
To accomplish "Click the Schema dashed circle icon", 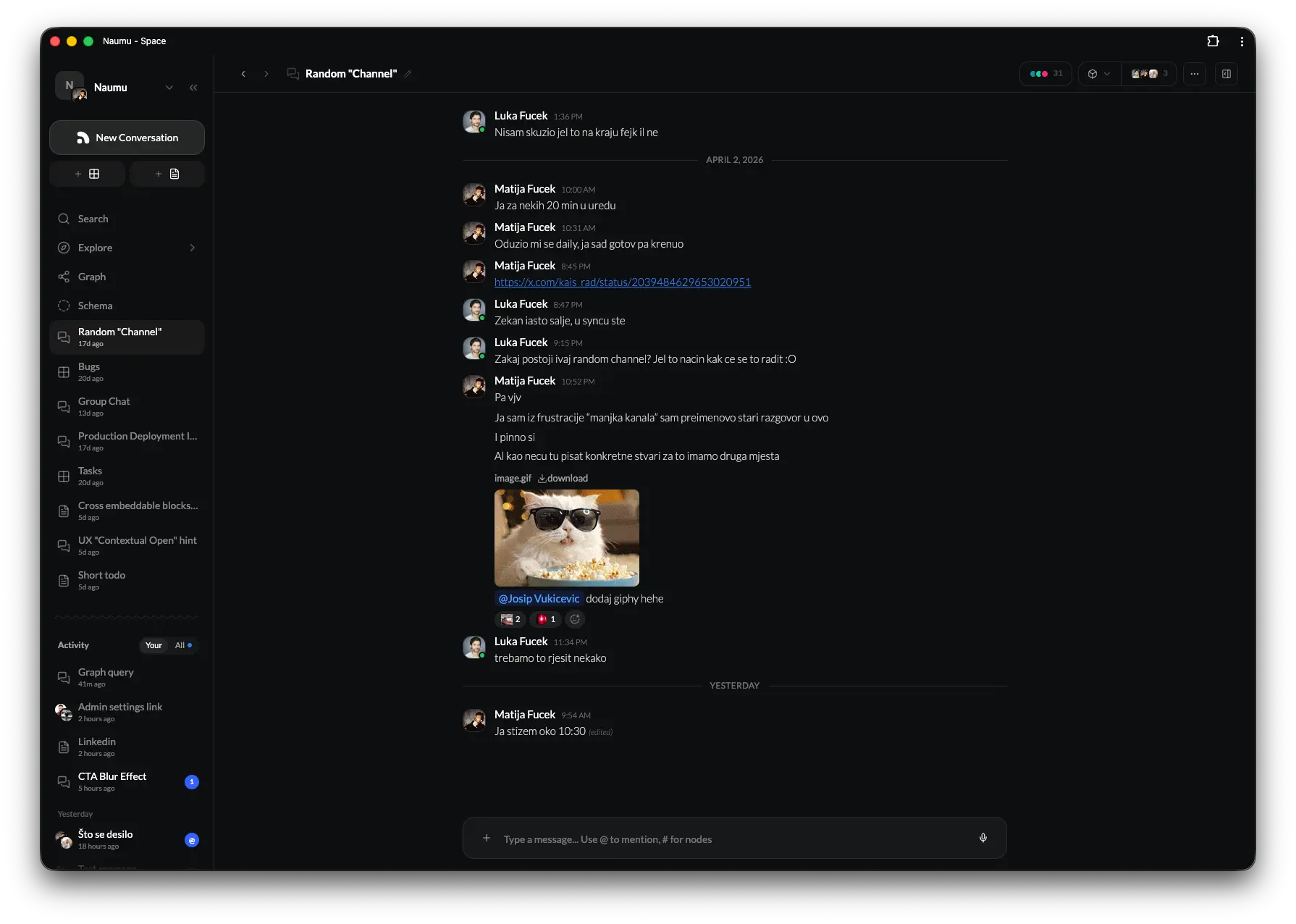I will pyautogui.click(x=64, y=306).
